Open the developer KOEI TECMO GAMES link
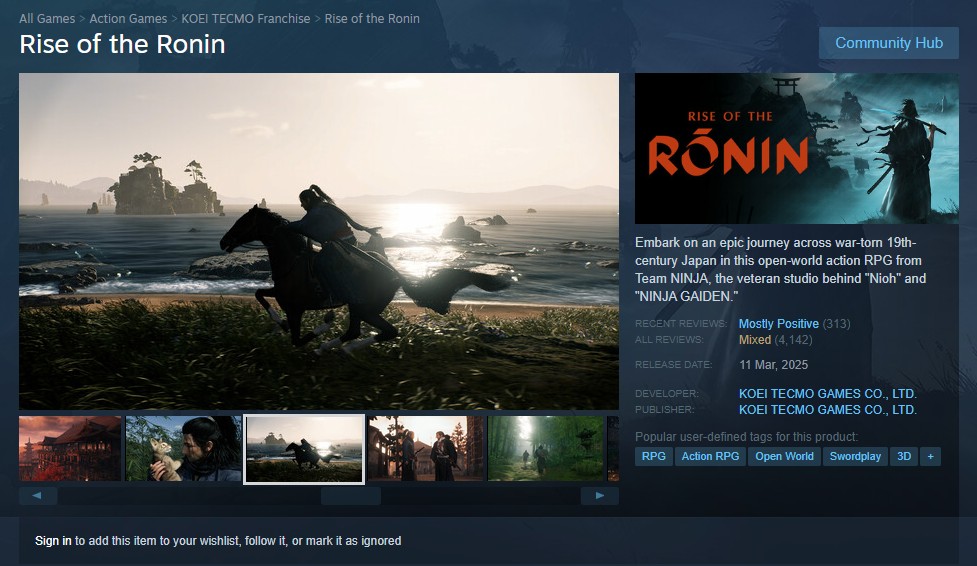977x566 pixels. click(827, 394)
